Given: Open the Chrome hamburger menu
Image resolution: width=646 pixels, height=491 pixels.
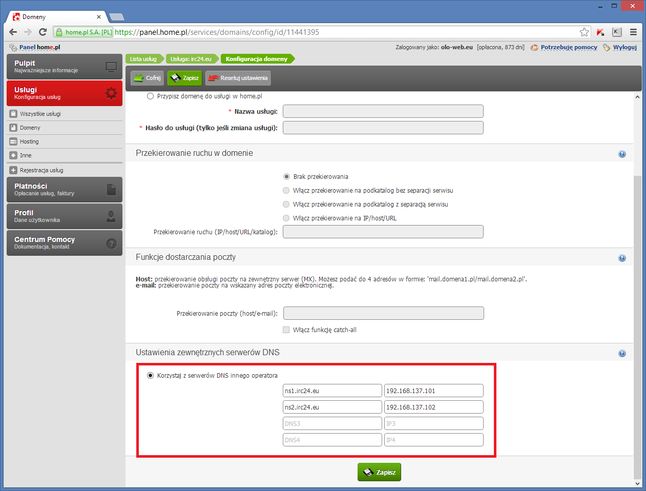Looking at the screenshot, I should point(634,32).
